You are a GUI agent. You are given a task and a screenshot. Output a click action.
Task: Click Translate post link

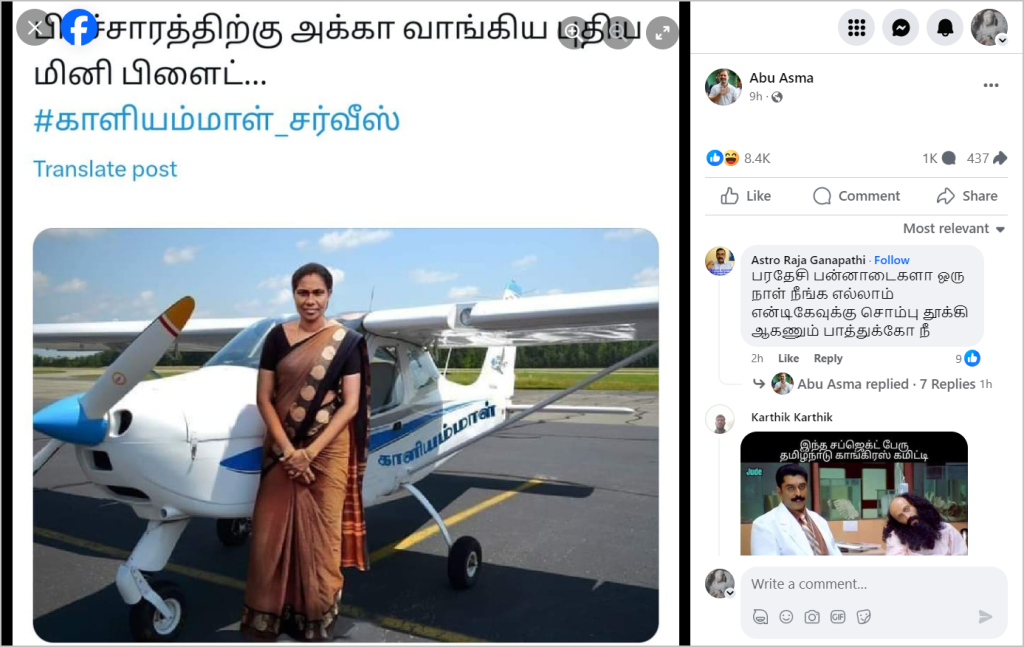tap(105, 169)
